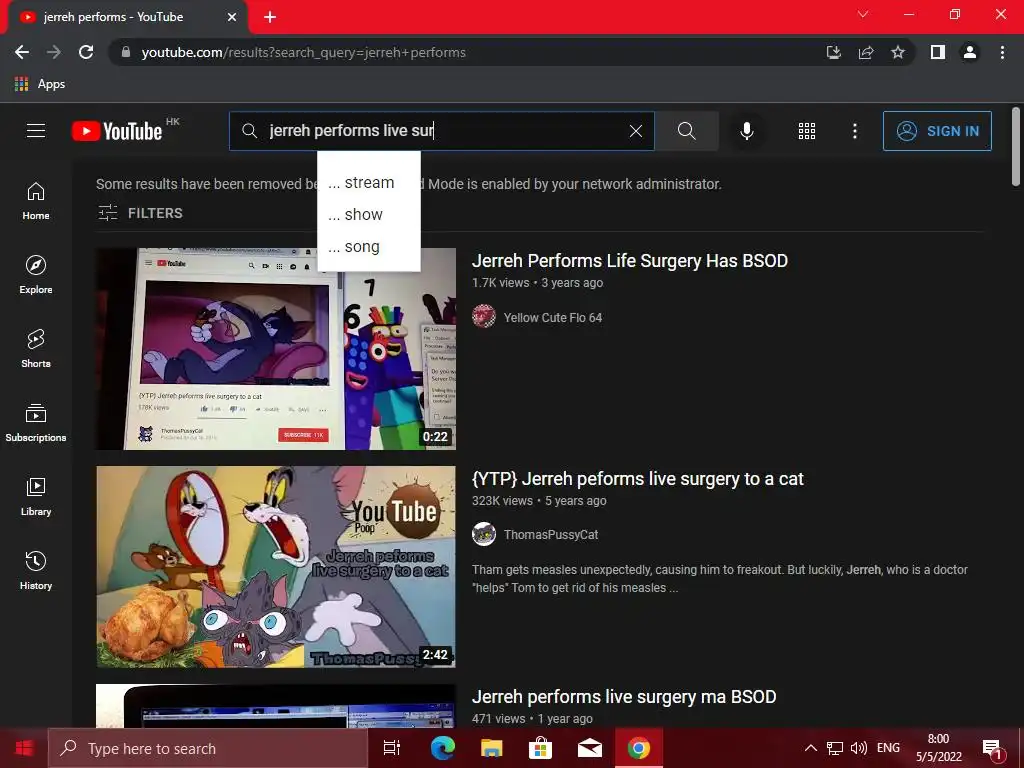Start voice search with the microphone
The height and width of the screenshot is (768, 1024).
(746, 131)
